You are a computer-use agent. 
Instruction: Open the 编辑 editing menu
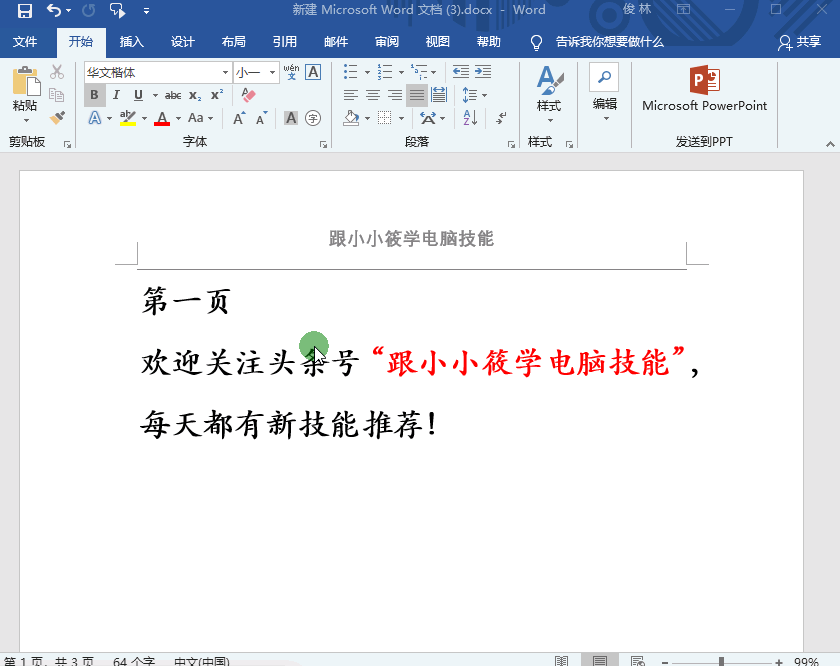tap(605, 92)
